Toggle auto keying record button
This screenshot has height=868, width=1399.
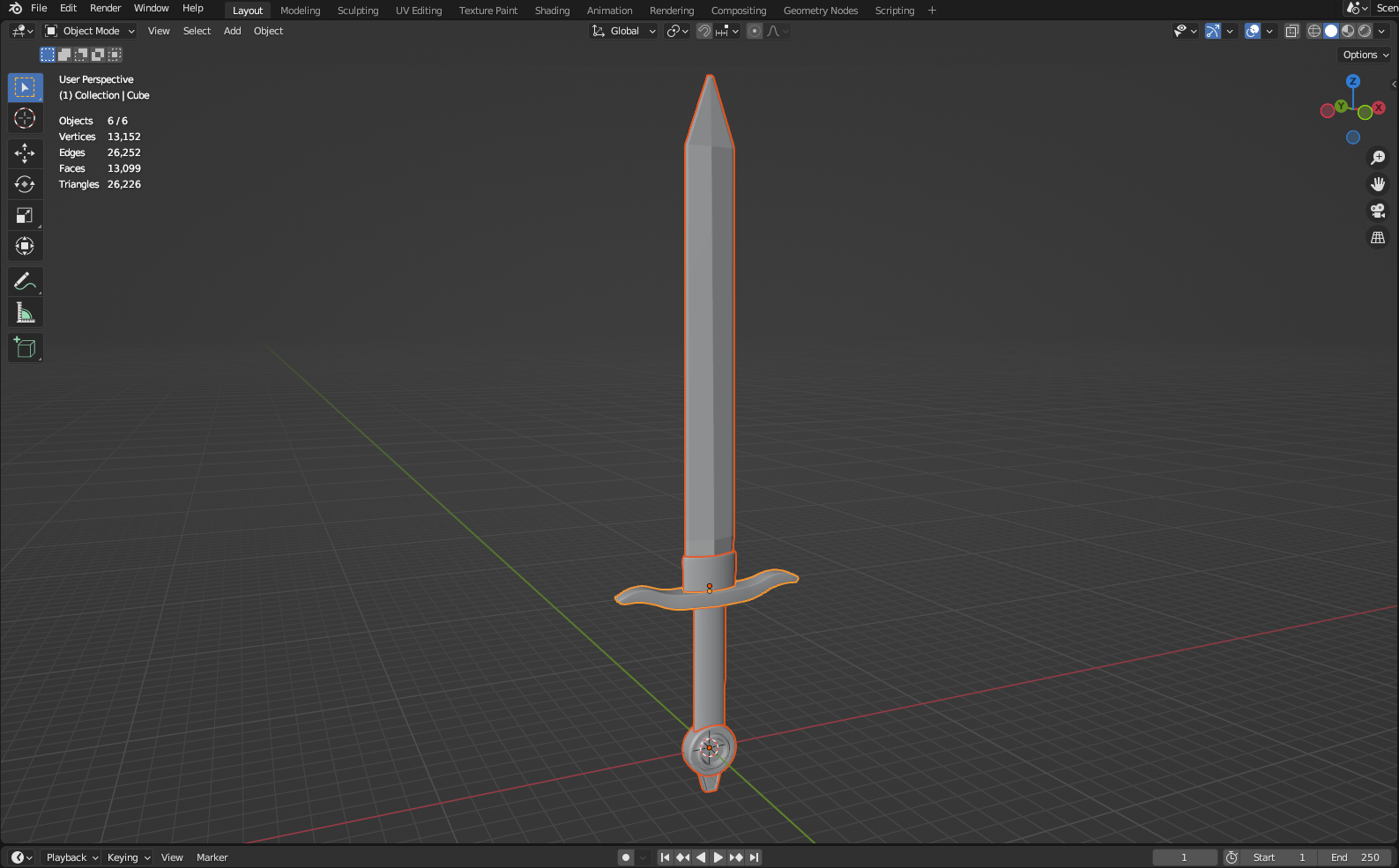(626, 857)
